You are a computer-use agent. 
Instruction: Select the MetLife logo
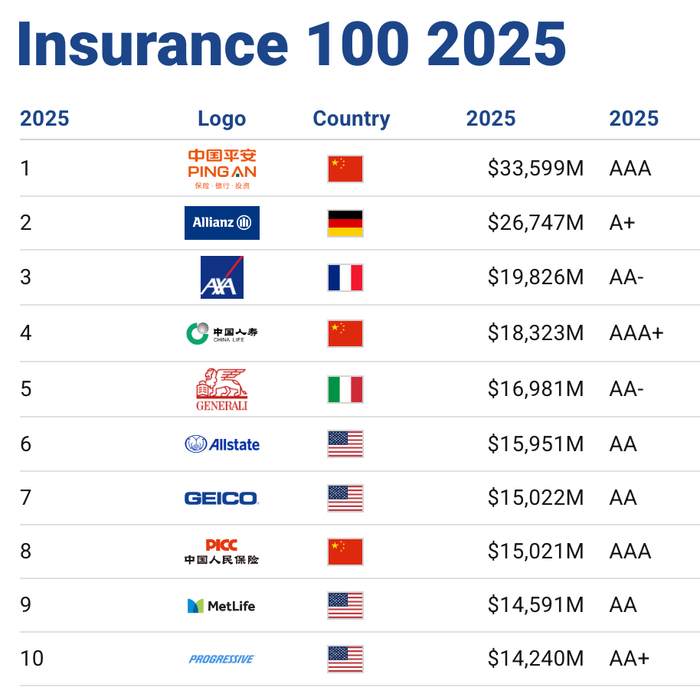(x=221, y=605)
